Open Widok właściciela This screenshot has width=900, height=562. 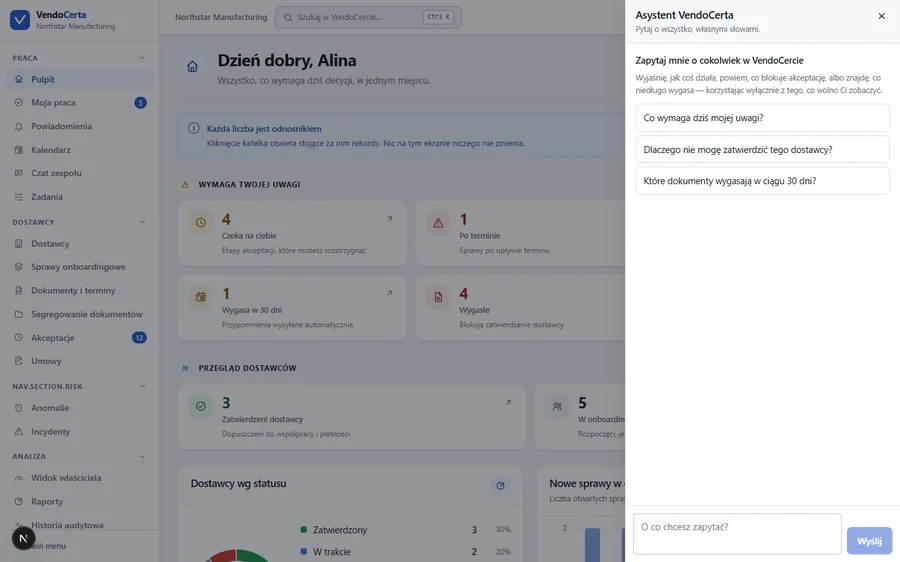(x=80, y=478)
